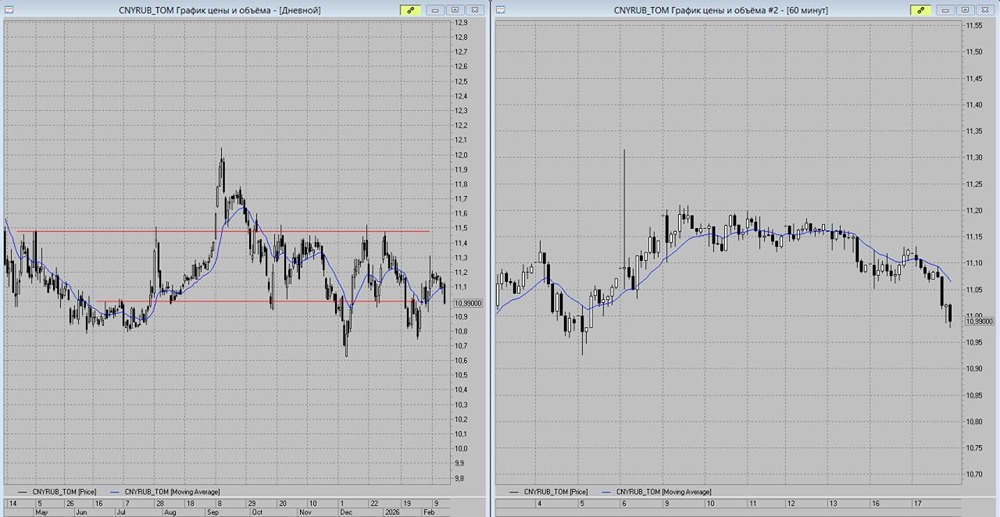The image size is (1000, 517).
Task: Click the 10,99000 price label on daily axis
Action: 469,303
